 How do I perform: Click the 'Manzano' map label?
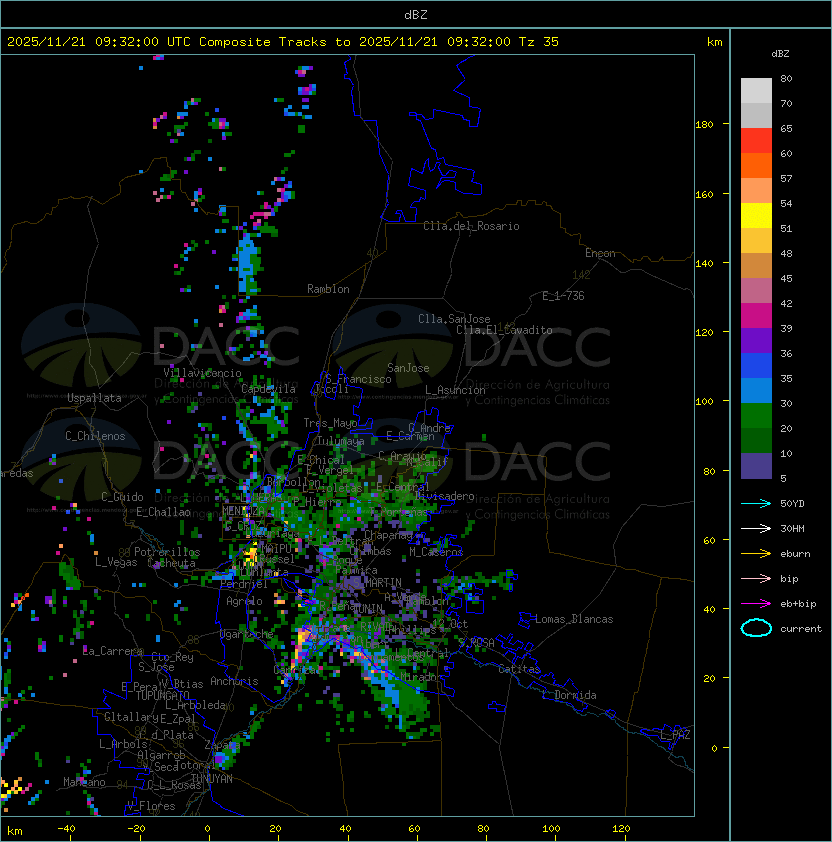coord(84,782)
